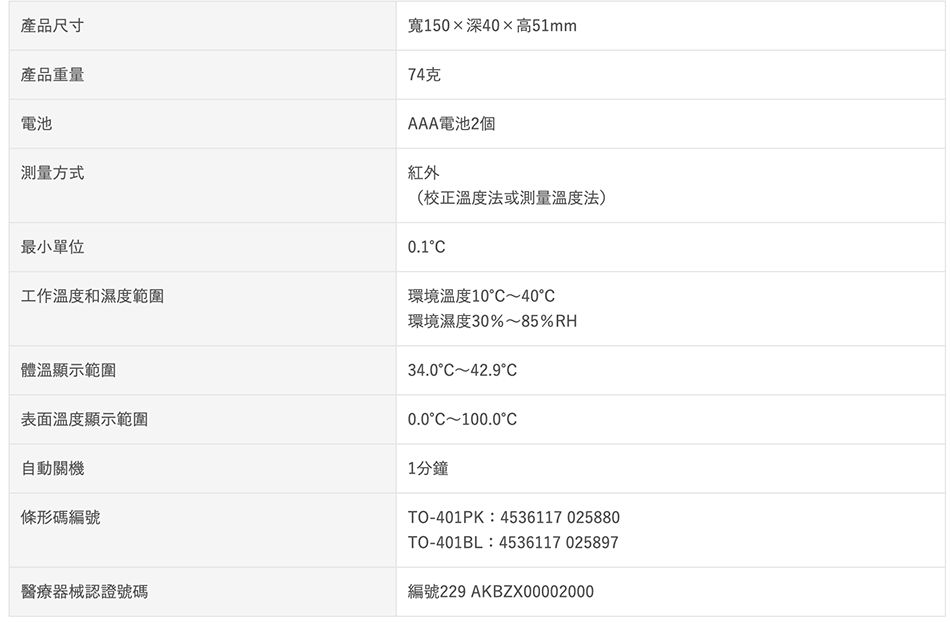Select the 環境溫度10°C～40°C line

[481, 296]
